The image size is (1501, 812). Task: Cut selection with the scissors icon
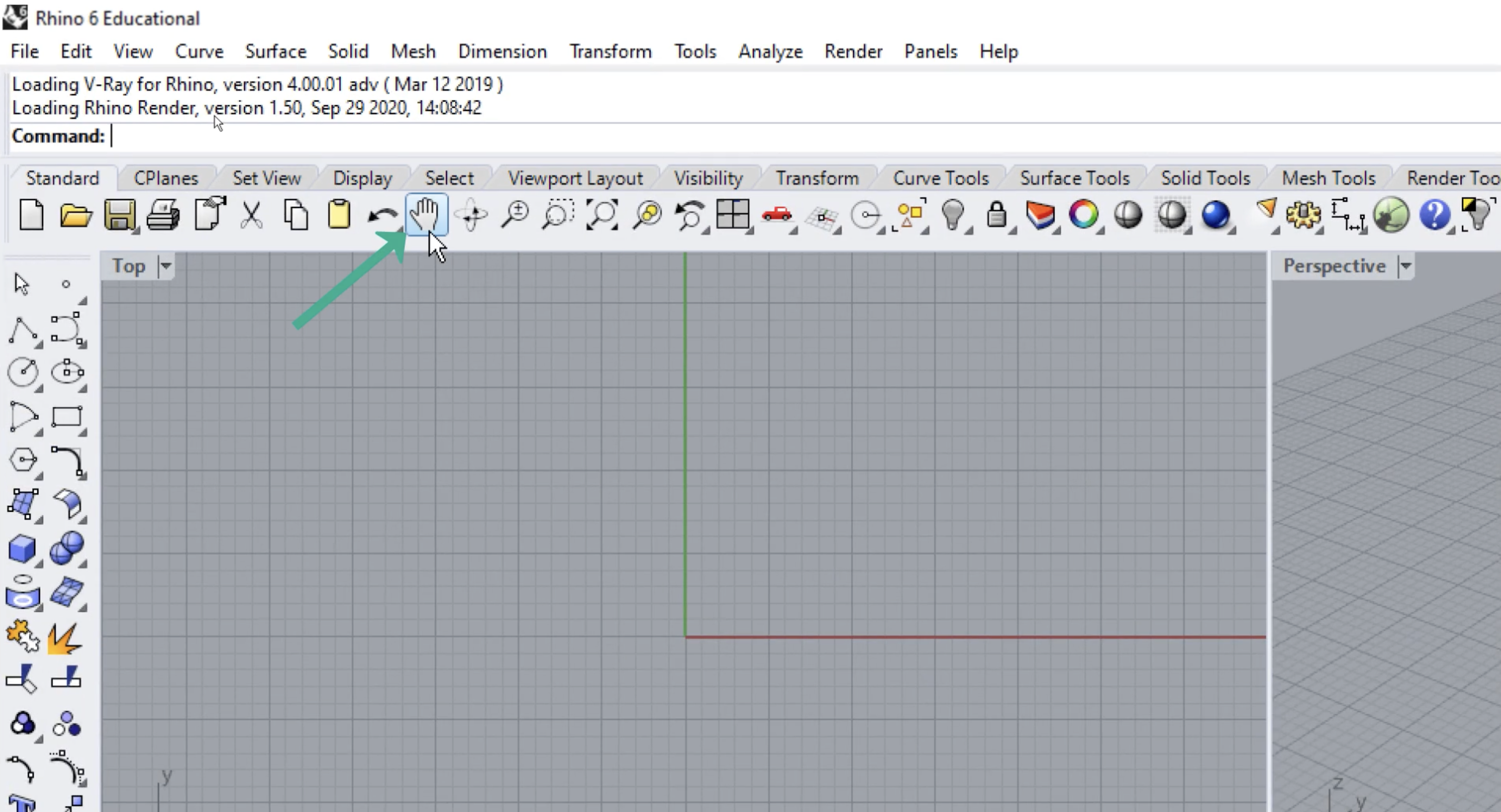(x=251, y=215)
